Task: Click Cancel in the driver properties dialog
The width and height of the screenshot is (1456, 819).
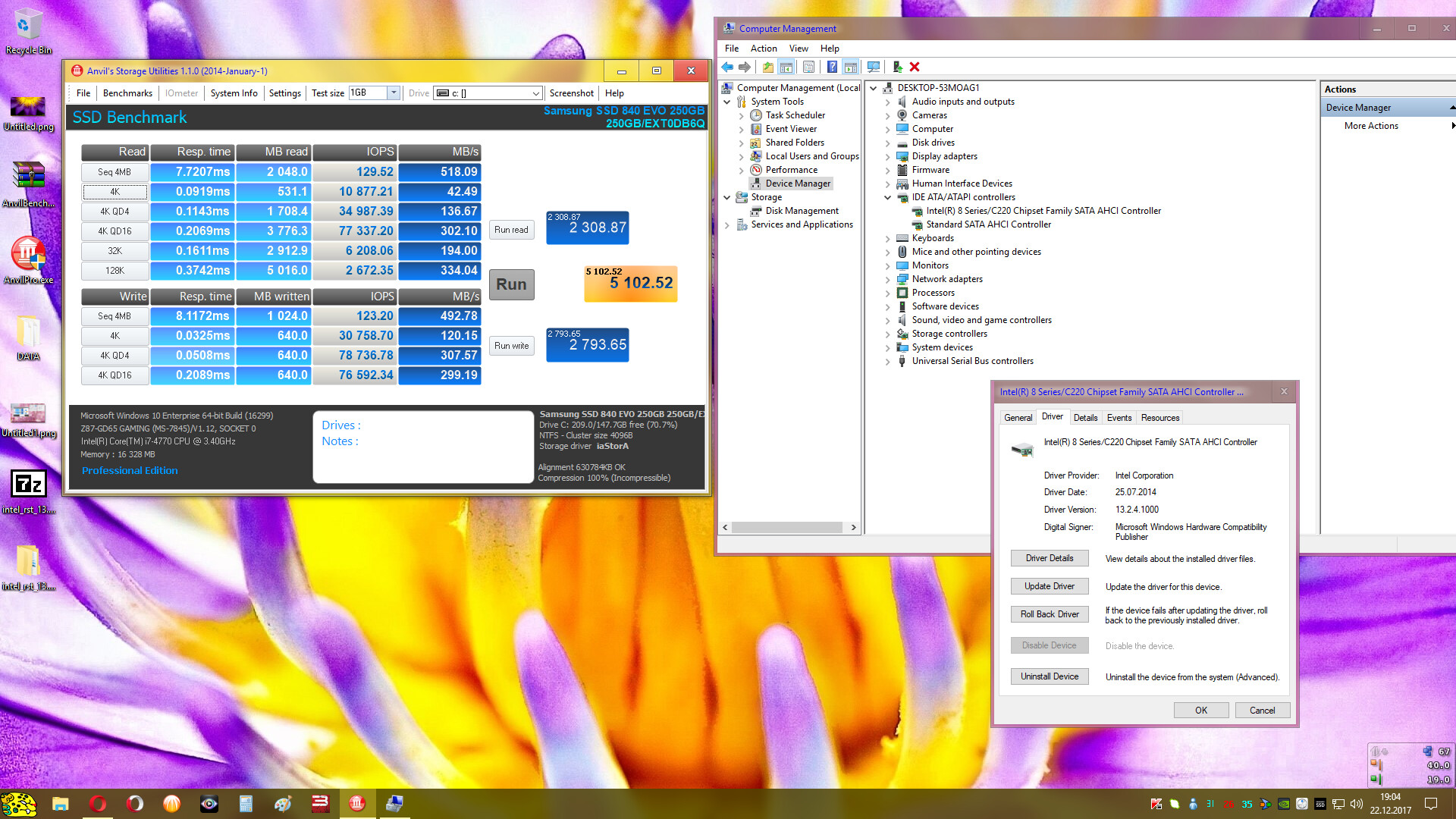Action: [1262, 711]
